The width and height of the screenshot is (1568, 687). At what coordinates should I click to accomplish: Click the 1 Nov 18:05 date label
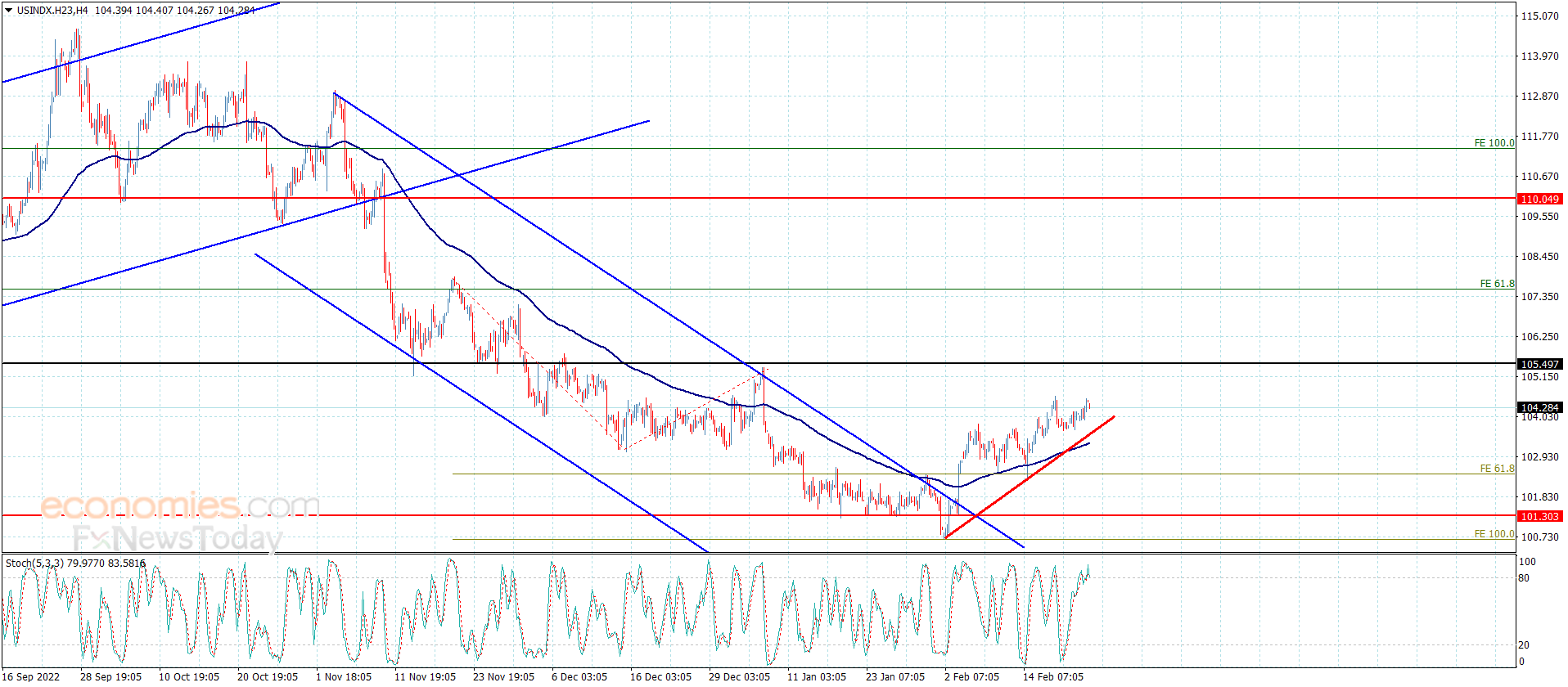pos(344,676)
